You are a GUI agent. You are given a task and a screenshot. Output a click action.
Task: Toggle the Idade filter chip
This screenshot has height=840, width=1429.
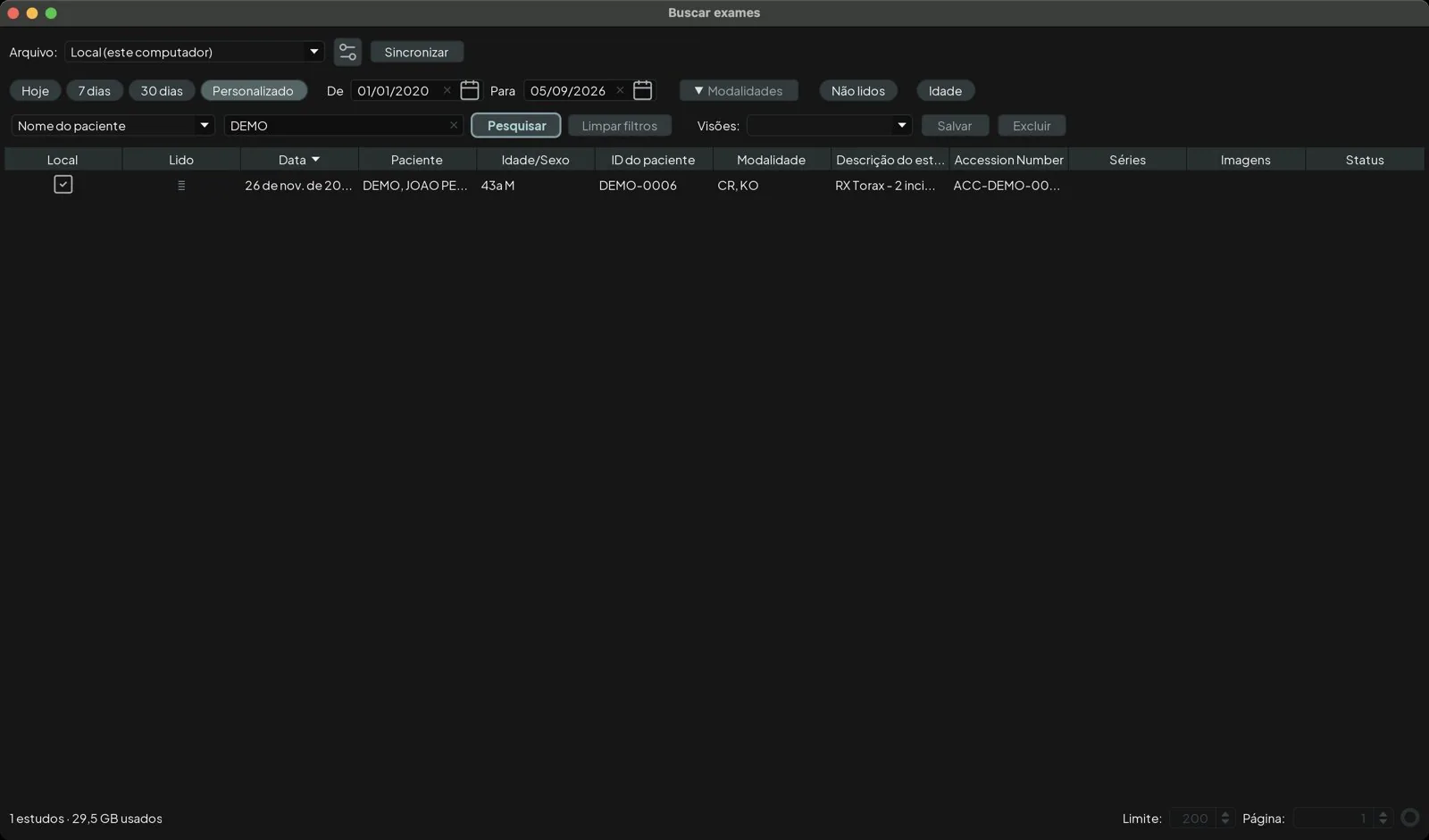[x=945, y=90]
